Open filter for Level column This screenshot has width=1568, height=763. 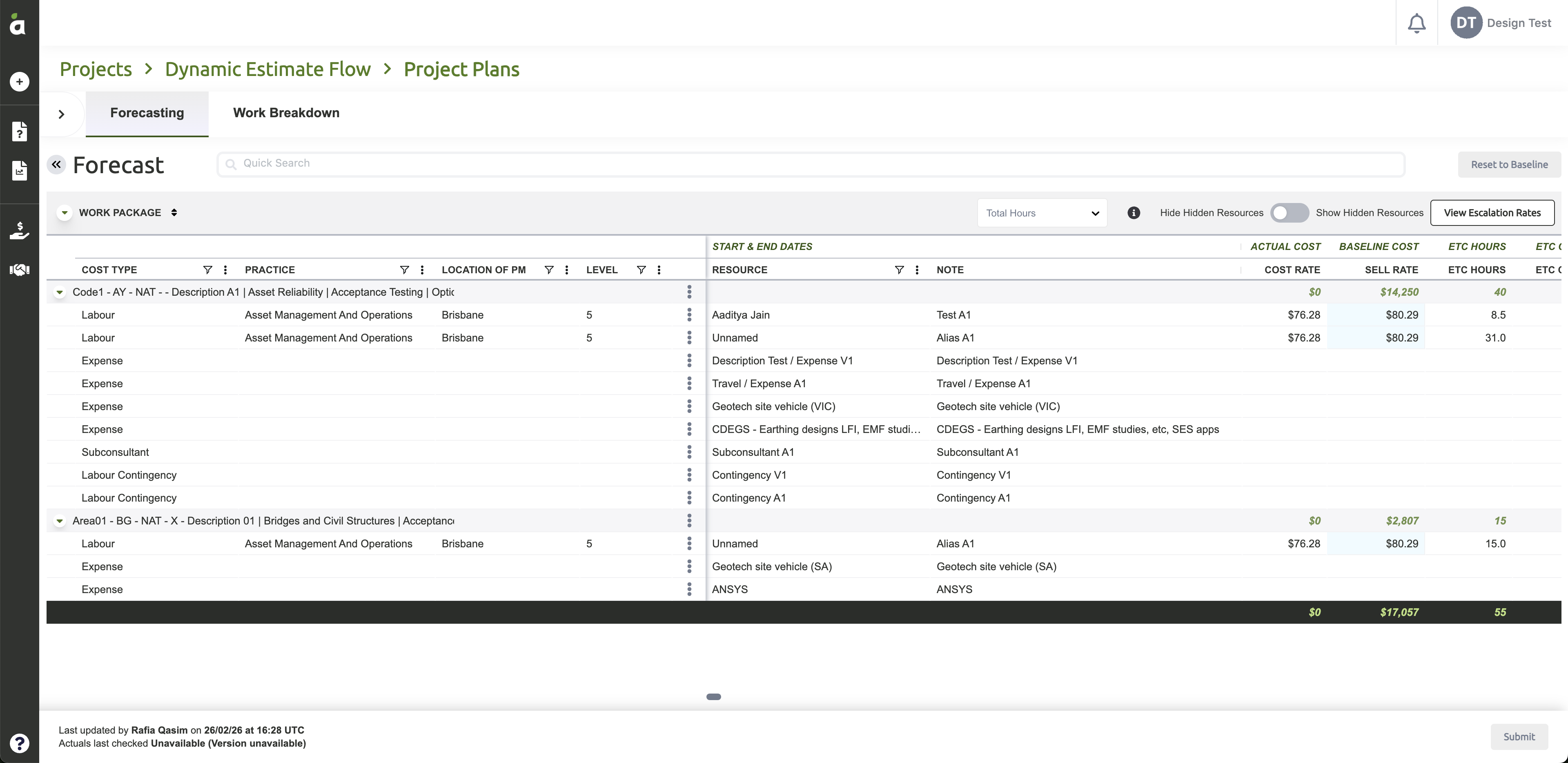(x=641, y=270)
